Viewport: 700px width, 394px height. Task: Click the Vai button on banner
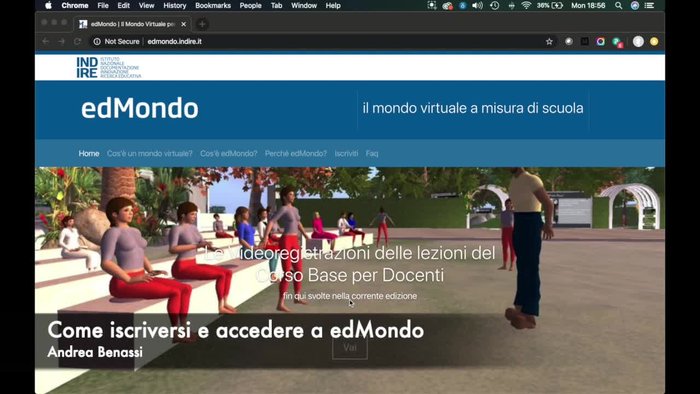pos(350,348)
